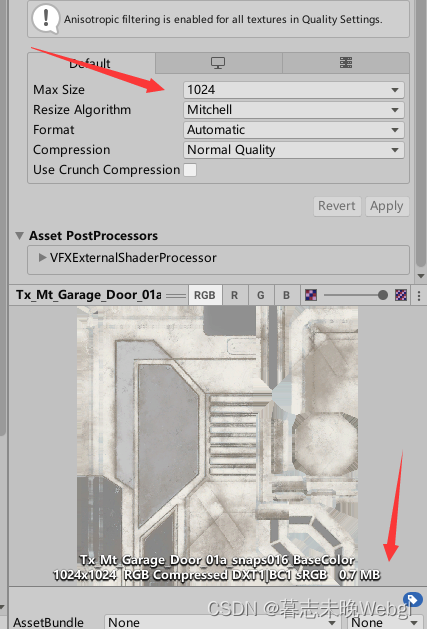Expand the VFXExternalShaderProcessor entry
The width and height of the screenshot is (427, 629).
[x=42, y=258]
